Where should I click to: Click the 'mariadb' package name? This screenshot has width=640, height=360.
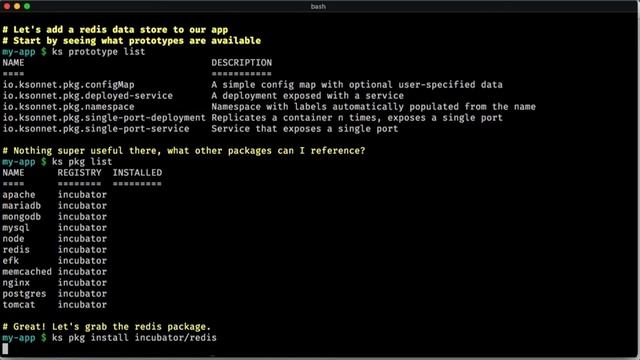pos(22,206)
